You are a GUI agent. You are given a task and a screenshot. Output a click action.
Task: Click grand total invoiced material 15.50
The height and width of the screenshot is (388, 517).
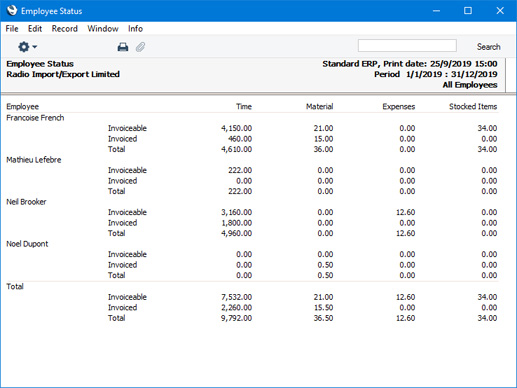[x=323, y=307]
